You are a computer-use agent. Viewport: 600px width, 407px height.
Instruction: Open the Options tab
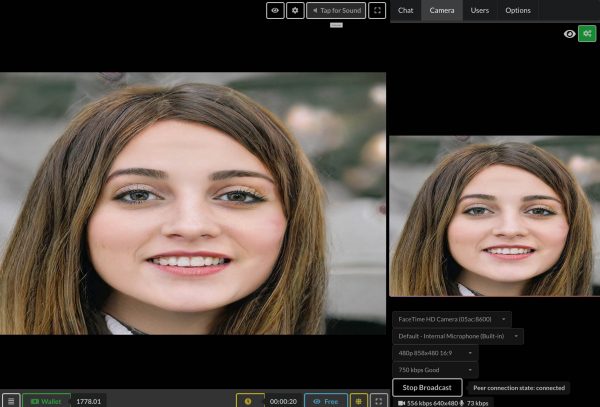pos(517,10)
